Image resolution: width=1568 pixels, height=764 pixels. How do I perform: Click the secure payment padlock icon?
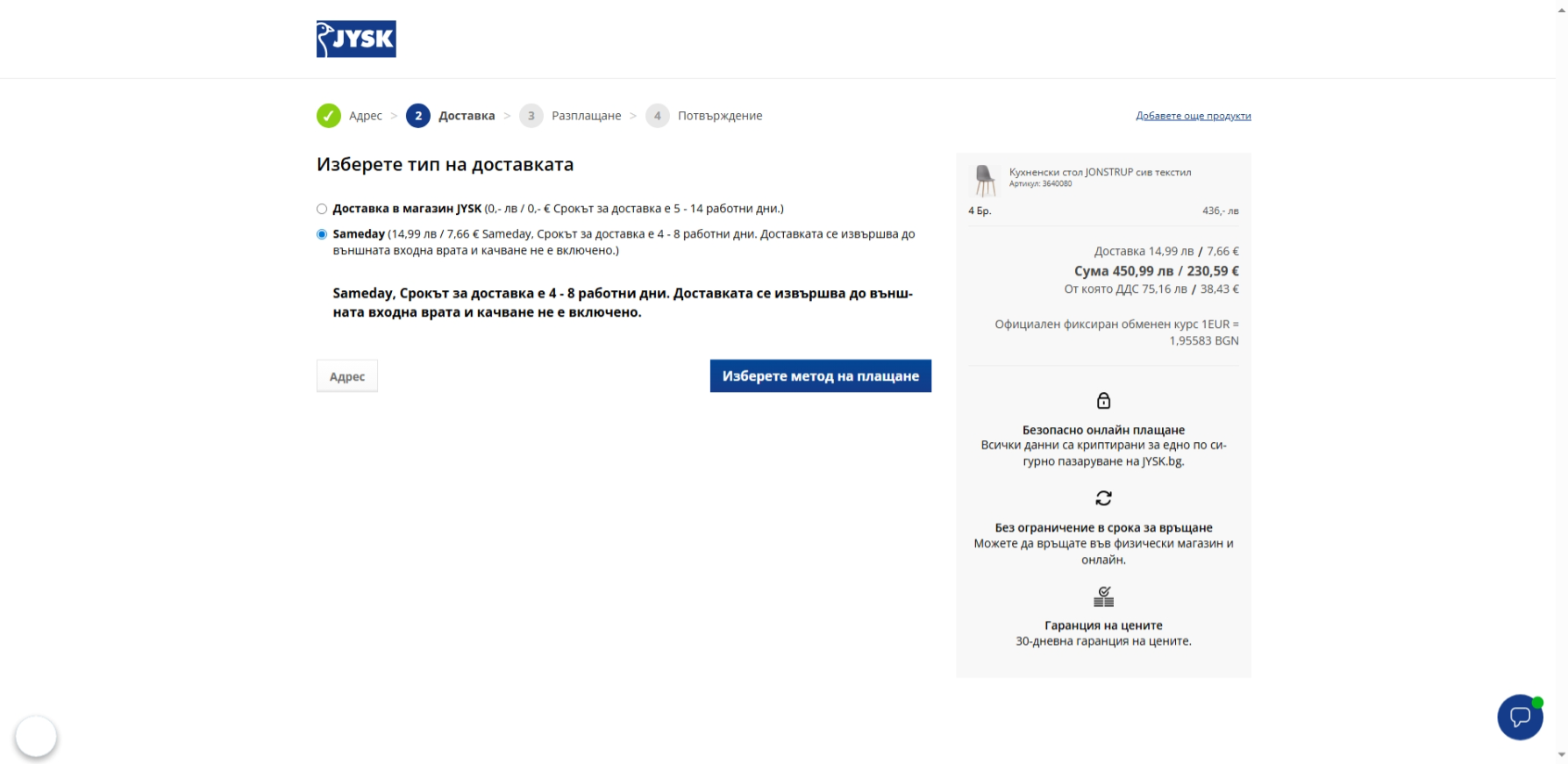[1103, 401]
